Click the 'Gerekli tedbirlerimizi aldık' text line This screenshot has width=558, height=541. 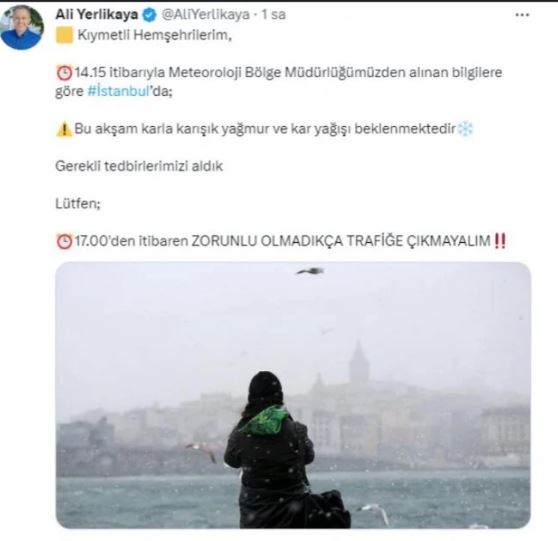coord(139,166)
